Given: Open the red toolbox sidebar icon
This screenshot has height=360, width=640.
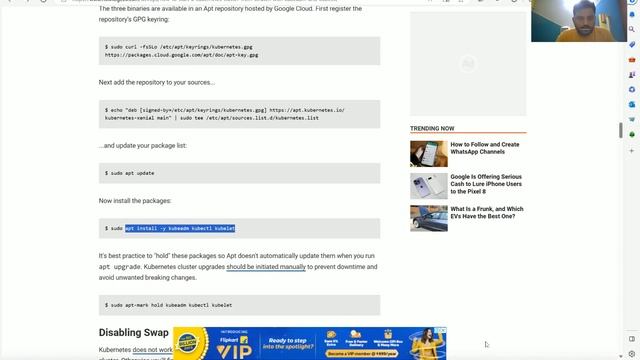Looking at the screenshot, I should click(632, 60).
